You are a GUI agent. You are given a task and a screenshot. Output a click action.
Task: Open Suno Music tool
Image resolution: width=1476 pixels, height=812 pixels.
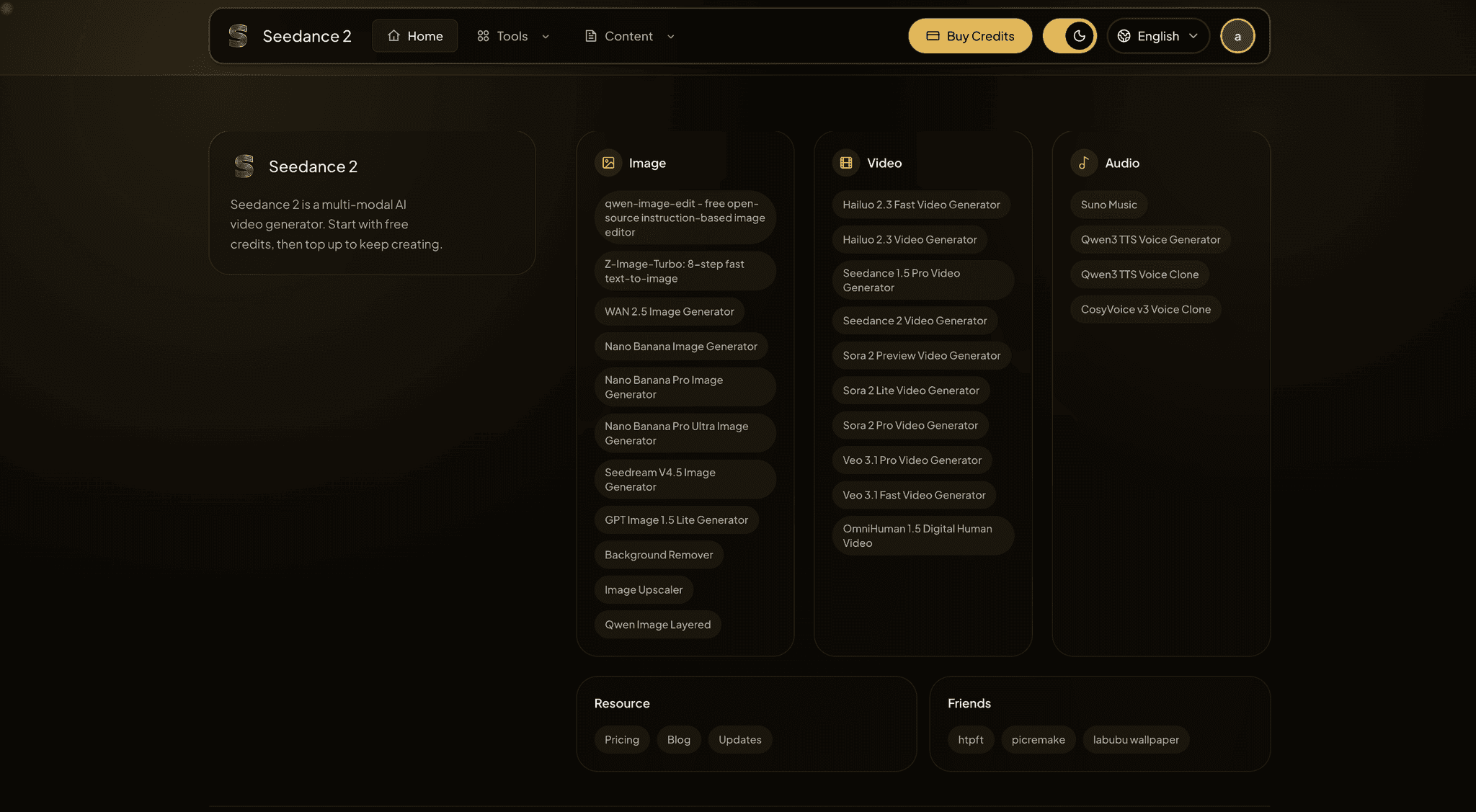(x=1109, y=205)
